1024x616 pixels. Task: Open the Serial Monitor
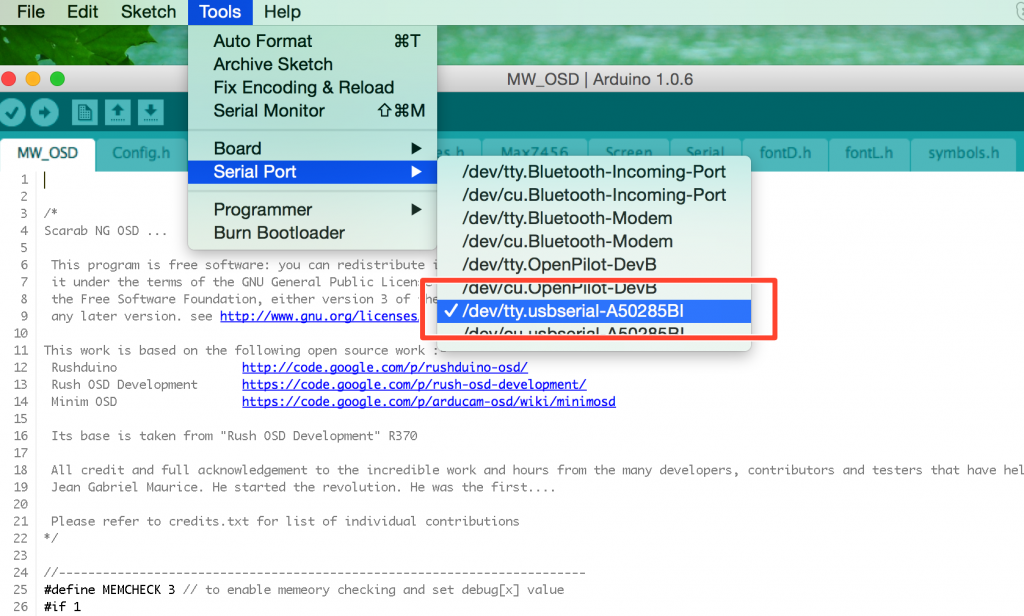pos(268,110)
